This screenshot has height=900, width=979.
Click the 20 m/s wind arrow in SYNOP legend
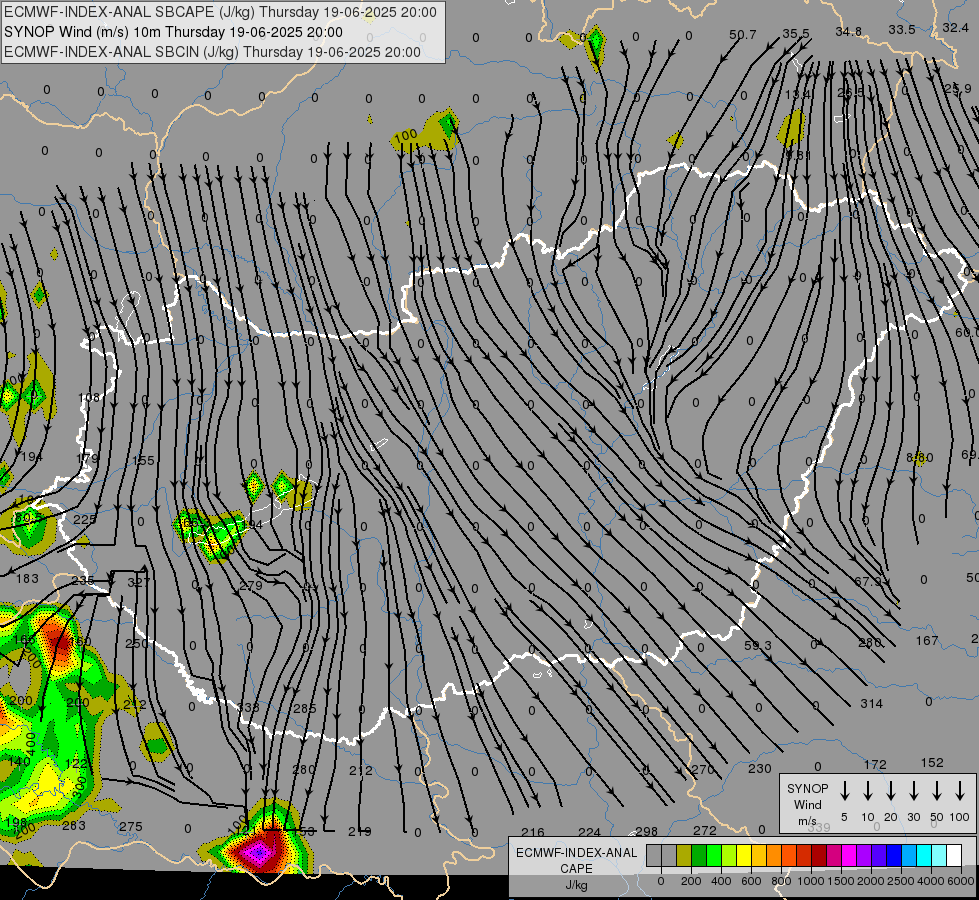point(890,791)
